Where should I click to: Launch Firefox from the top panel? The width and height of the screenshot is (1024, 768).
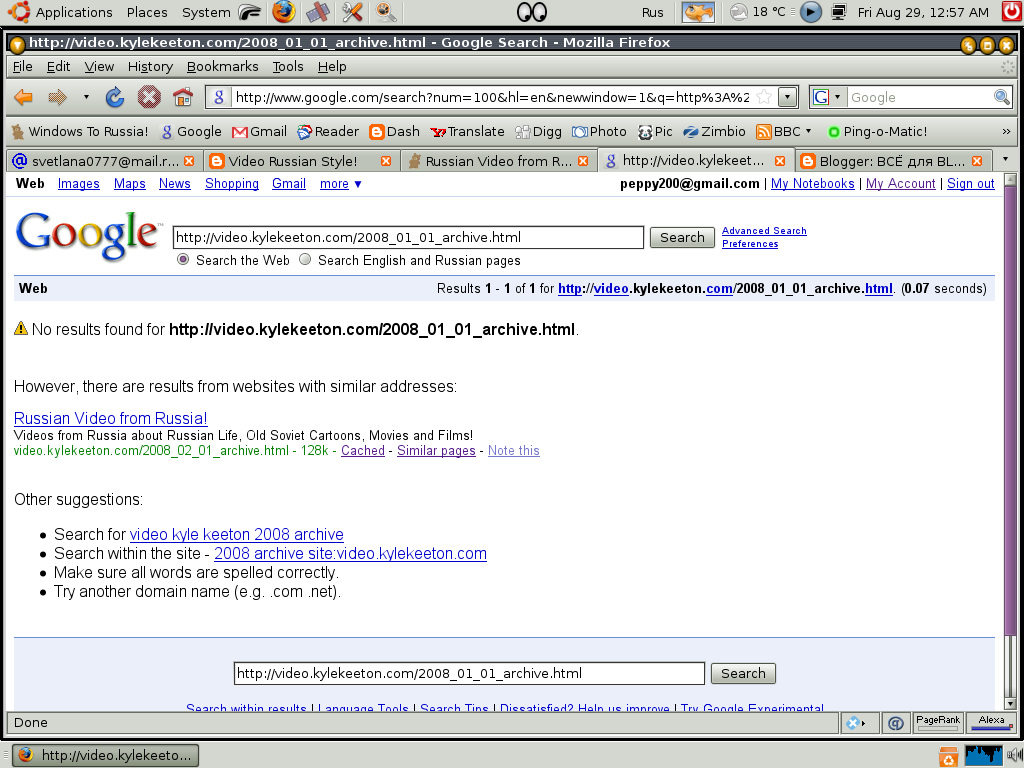pos(283,12)
